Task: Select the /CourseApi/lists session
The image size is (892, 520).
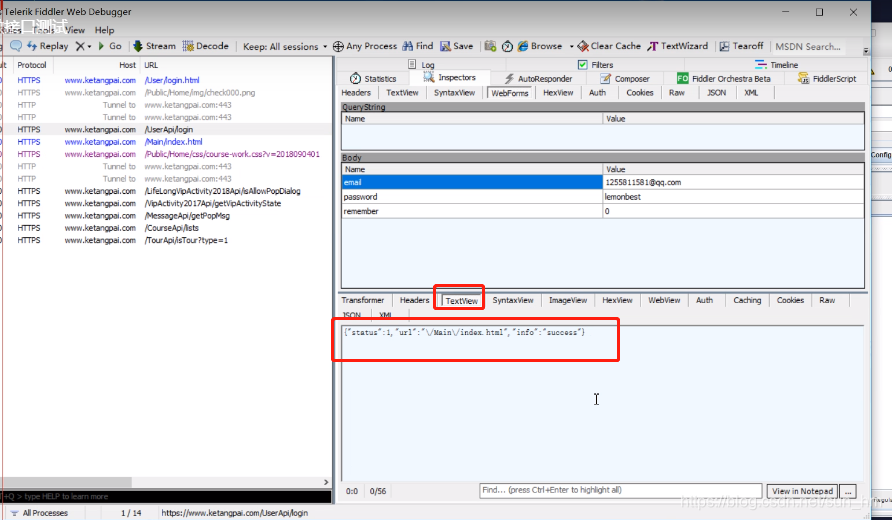Action: 167,228
